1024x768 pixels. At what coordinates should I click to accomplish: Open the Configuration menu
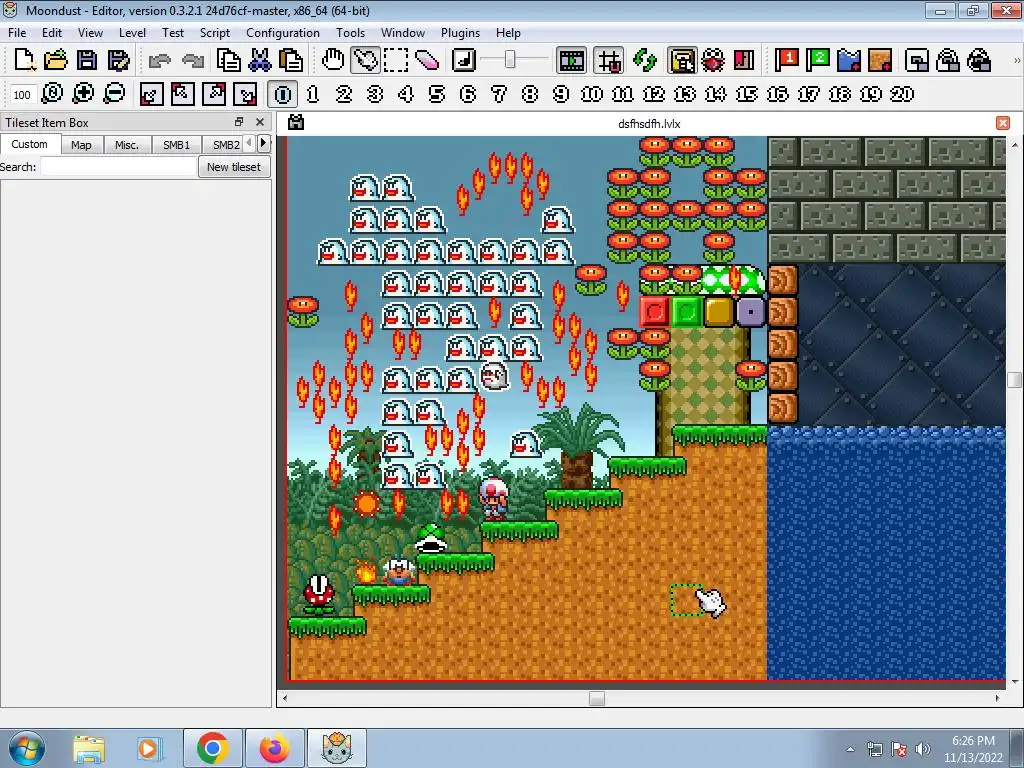[283, 33]
